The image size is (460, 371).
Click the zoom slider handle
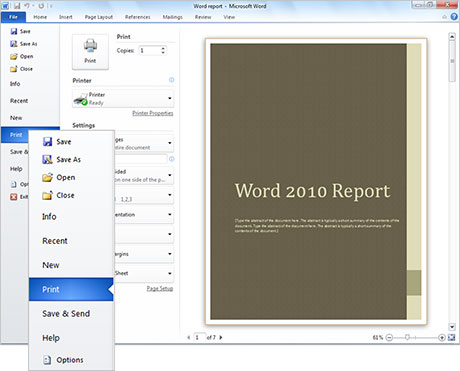[x=407, y=338]
